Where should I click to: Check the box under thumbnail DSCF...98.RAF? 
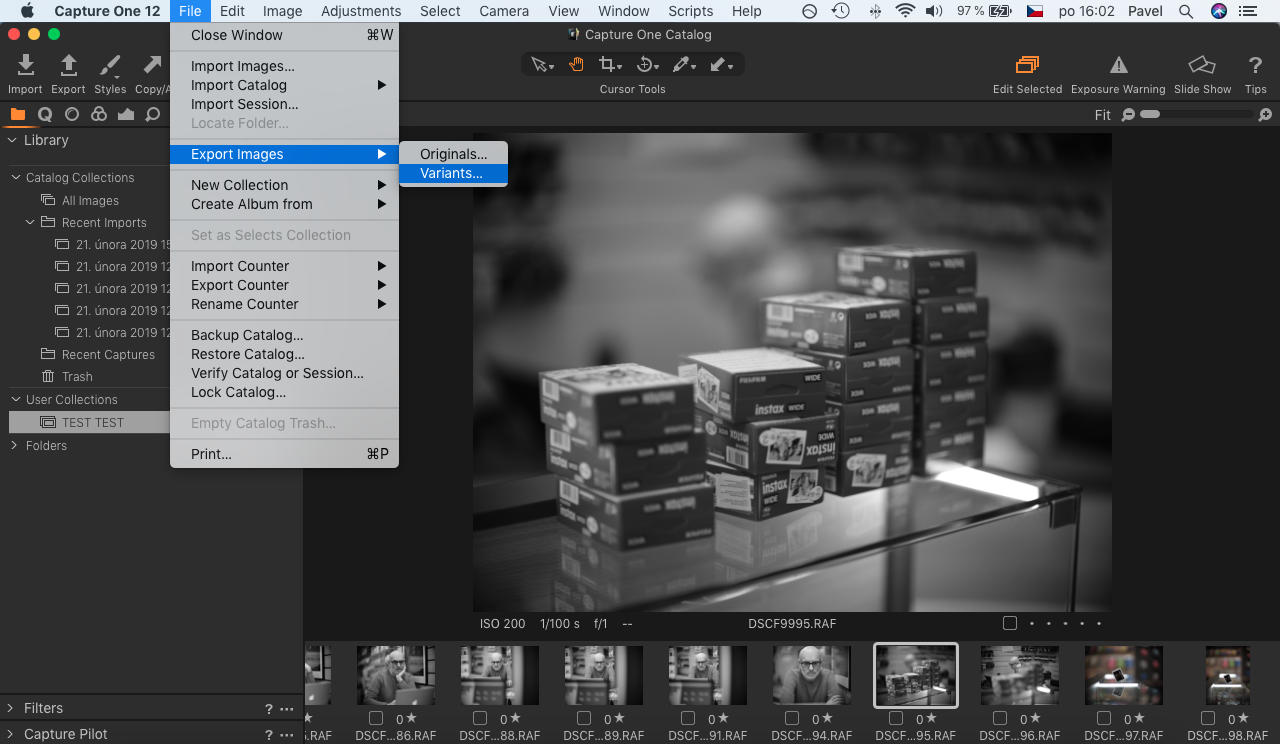1207,718
